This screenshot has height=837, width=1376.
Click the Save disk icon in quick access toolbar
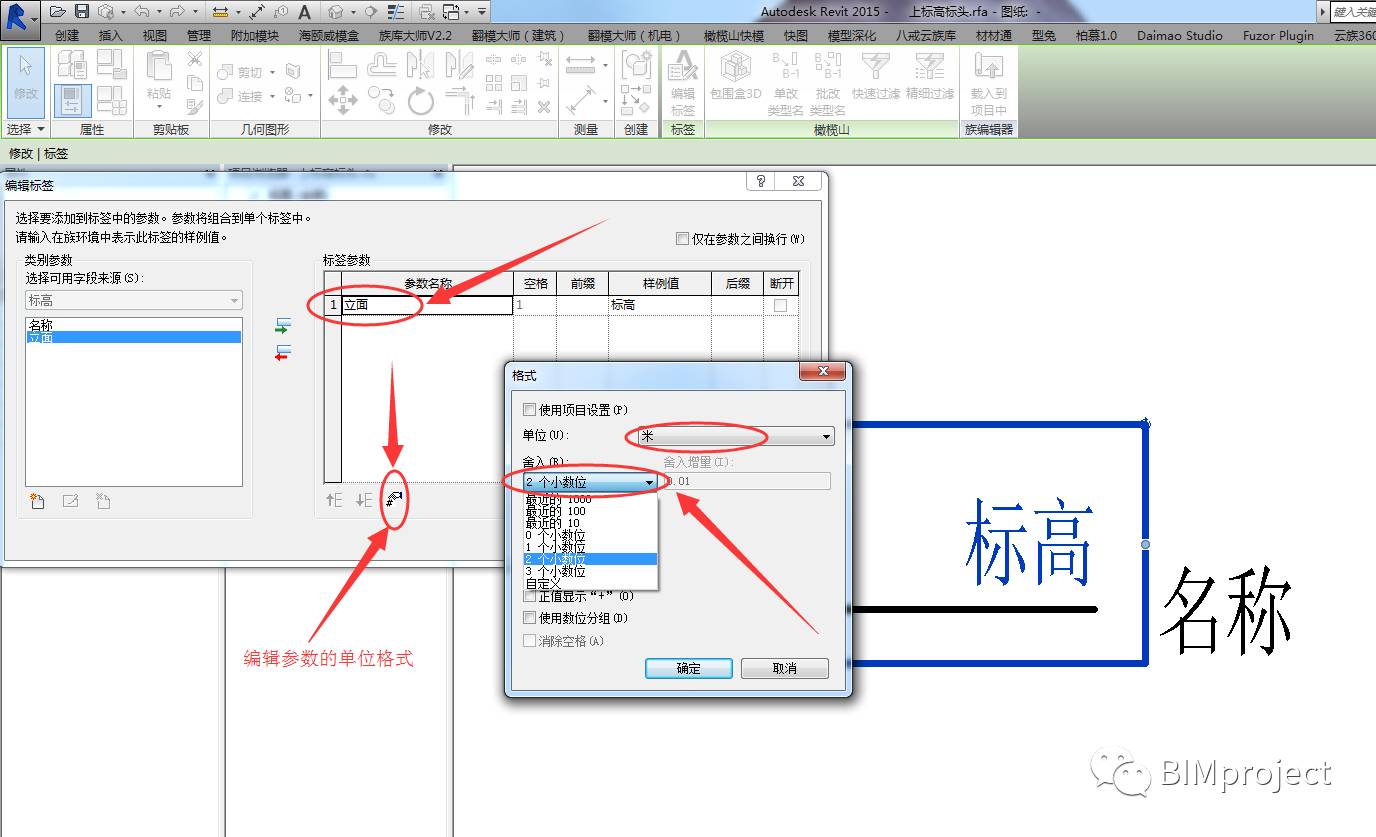81,12
